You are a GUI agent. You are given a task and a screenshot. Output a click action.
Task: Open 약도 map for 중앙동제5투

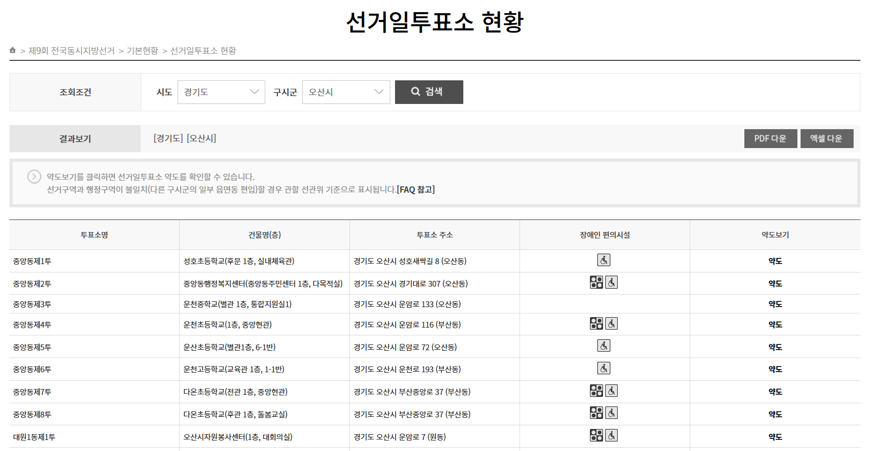[775, 347]
